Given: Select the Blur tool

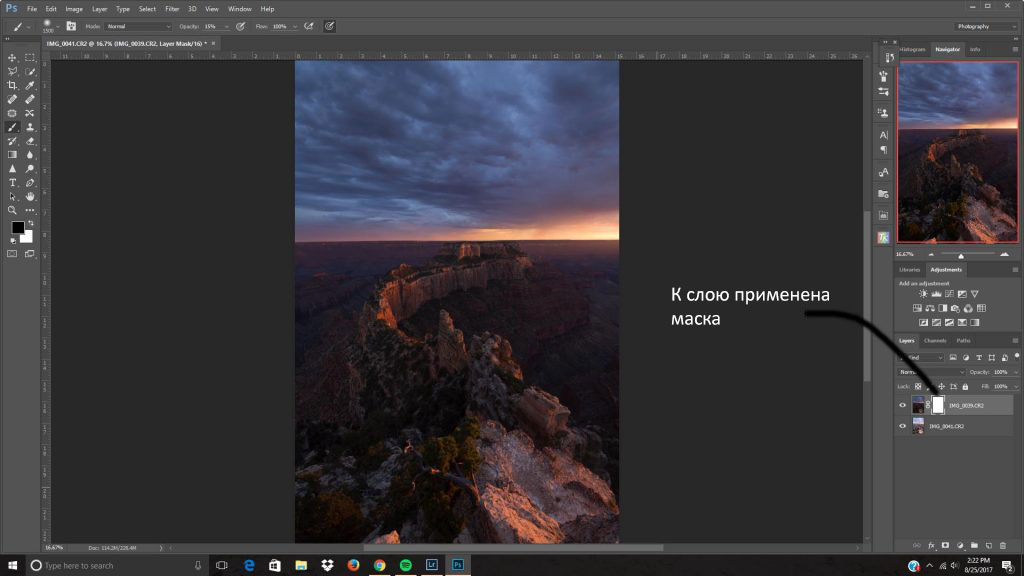Looking at the screenshot, I should 29,155.
